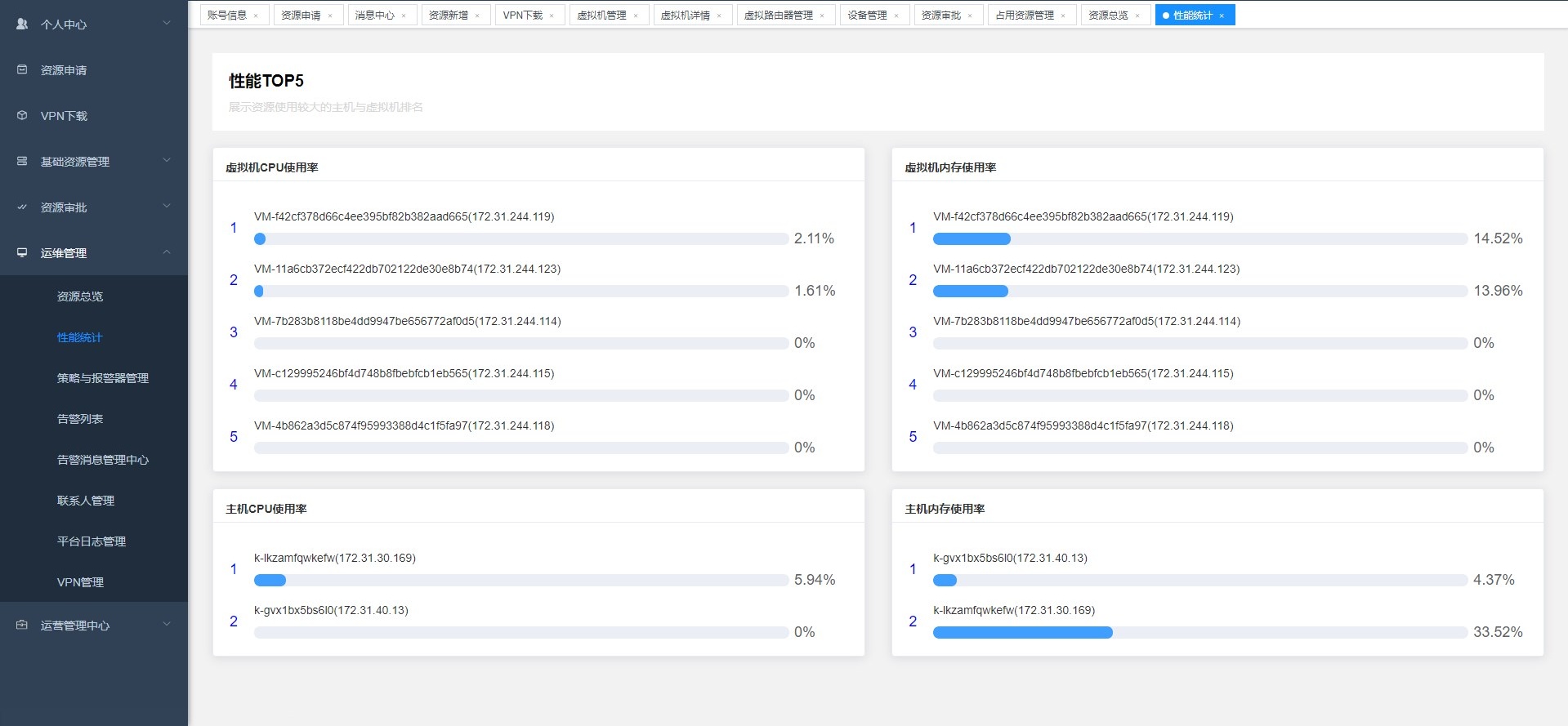This screenshot has height=726, width=1568.
Task: Close the 账号信息 tab
Action: click(x=256, y=16)
